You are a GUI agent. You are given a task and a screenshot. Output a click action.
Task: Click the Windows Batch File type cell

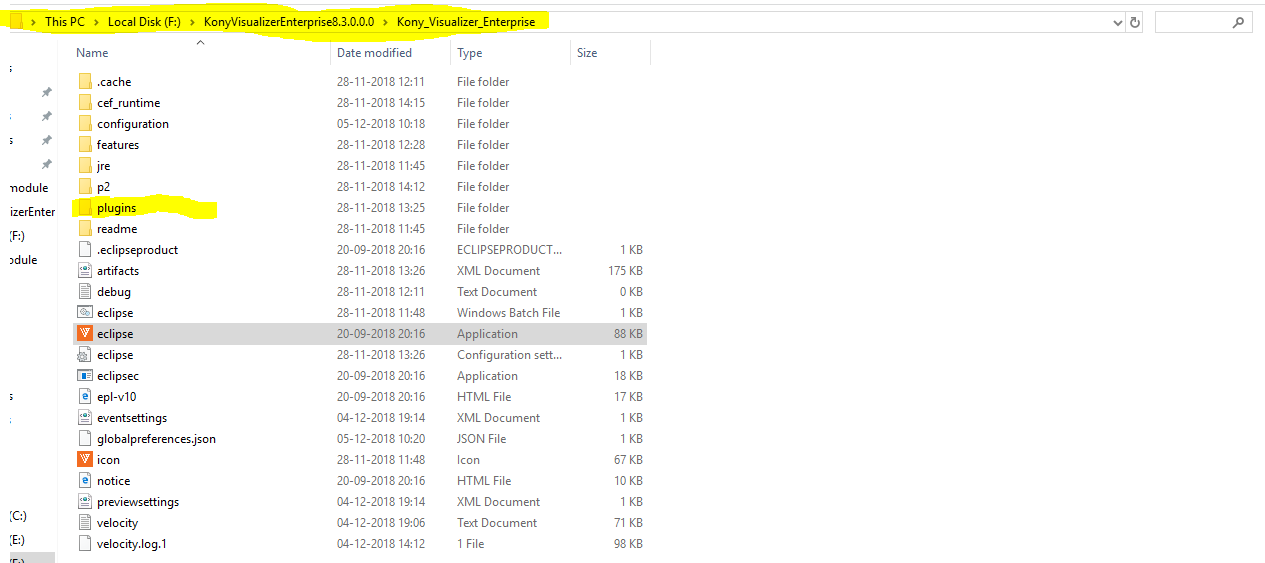[508, 313]
